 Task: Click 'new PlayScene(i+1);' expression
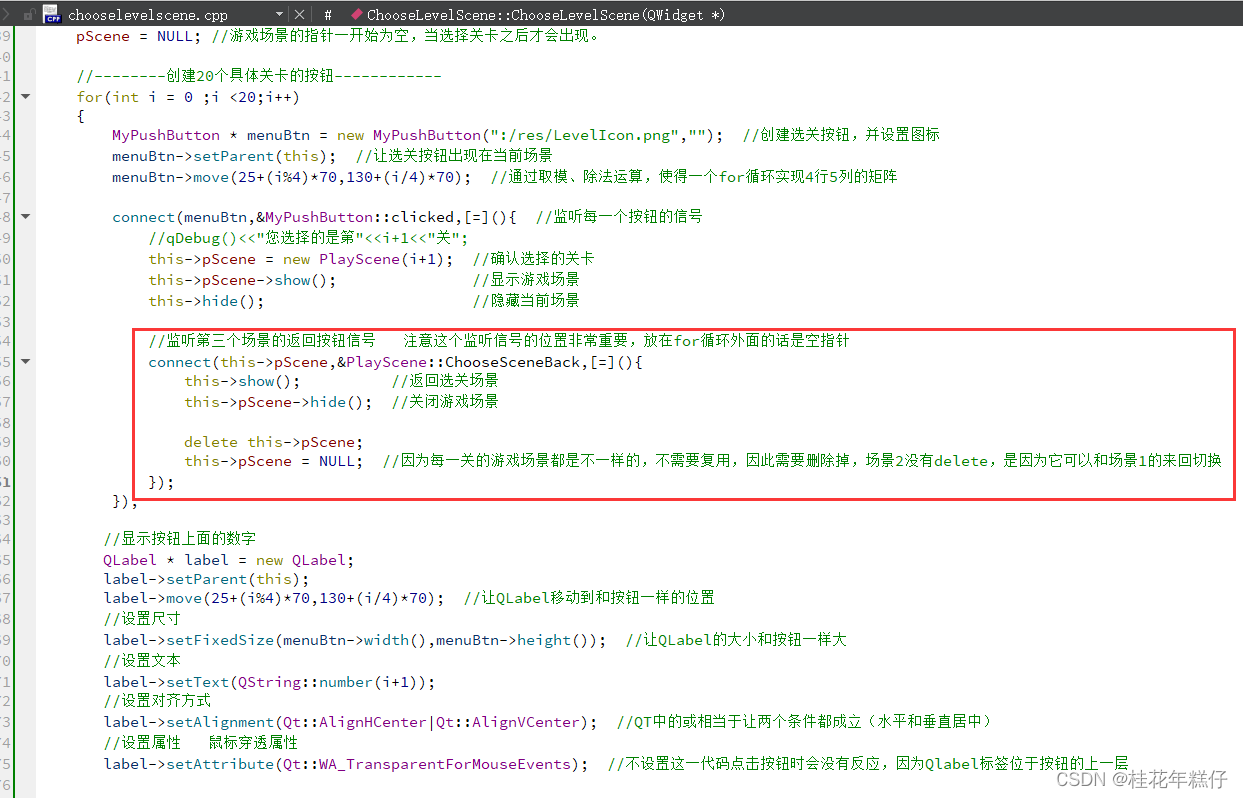pyautogui.click(x=367, y=259)
